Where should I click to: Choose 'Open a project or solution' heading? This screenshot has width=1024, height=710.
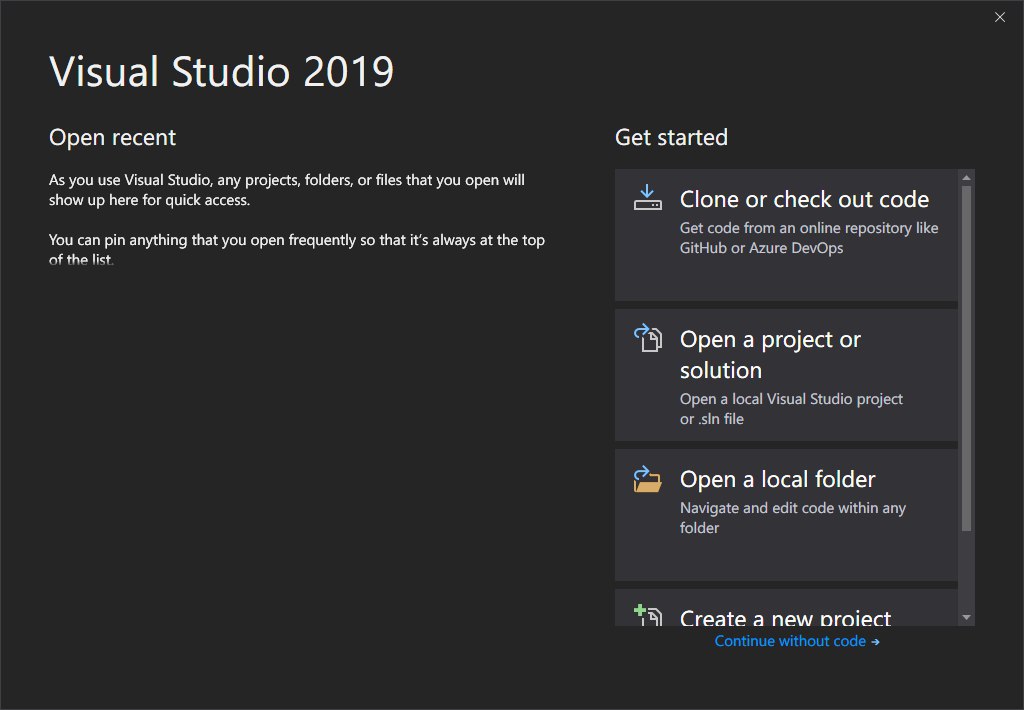[770, 355]
